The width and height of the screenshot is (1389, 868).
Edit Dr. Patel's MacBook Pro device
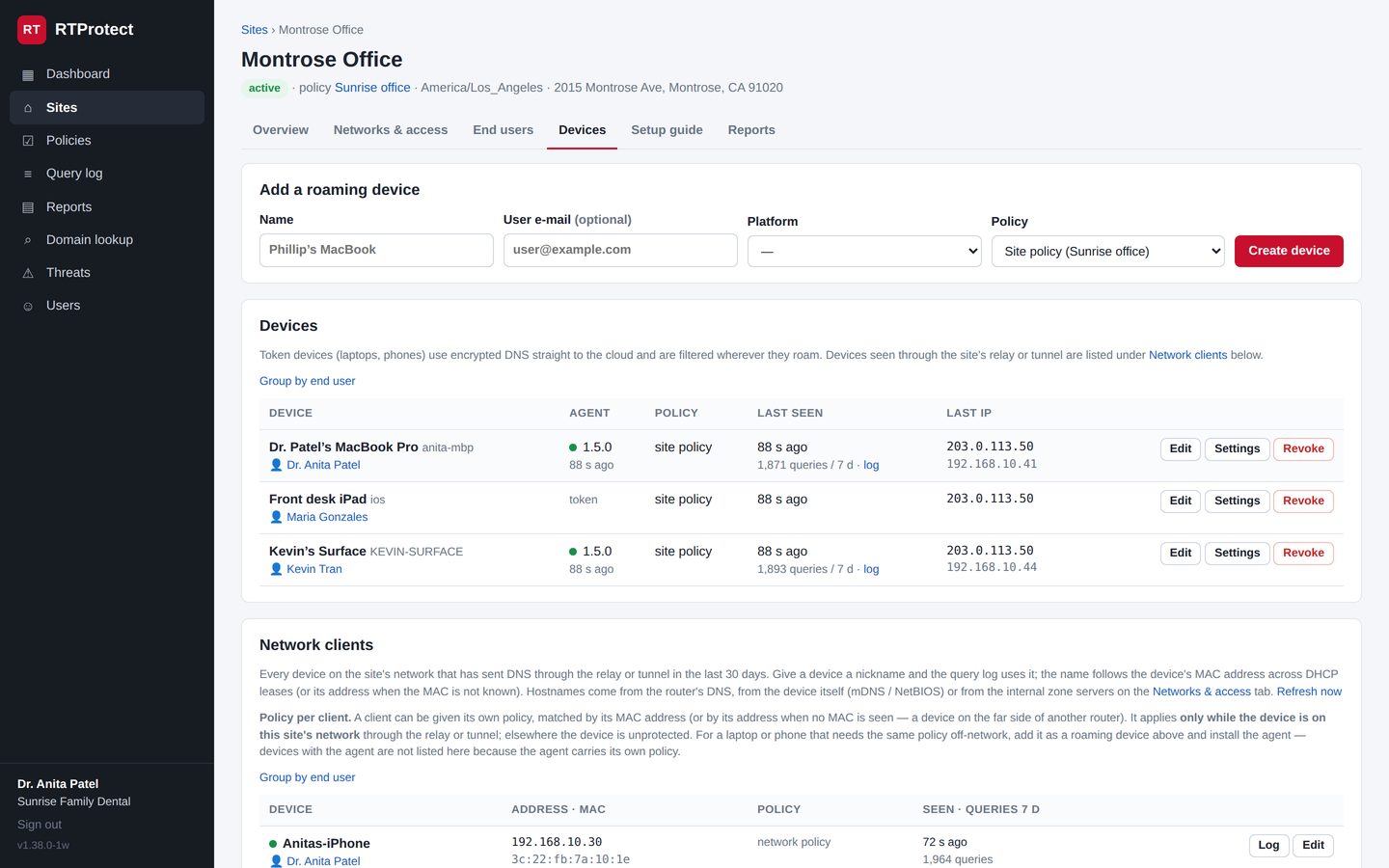tap(1181, 448)
